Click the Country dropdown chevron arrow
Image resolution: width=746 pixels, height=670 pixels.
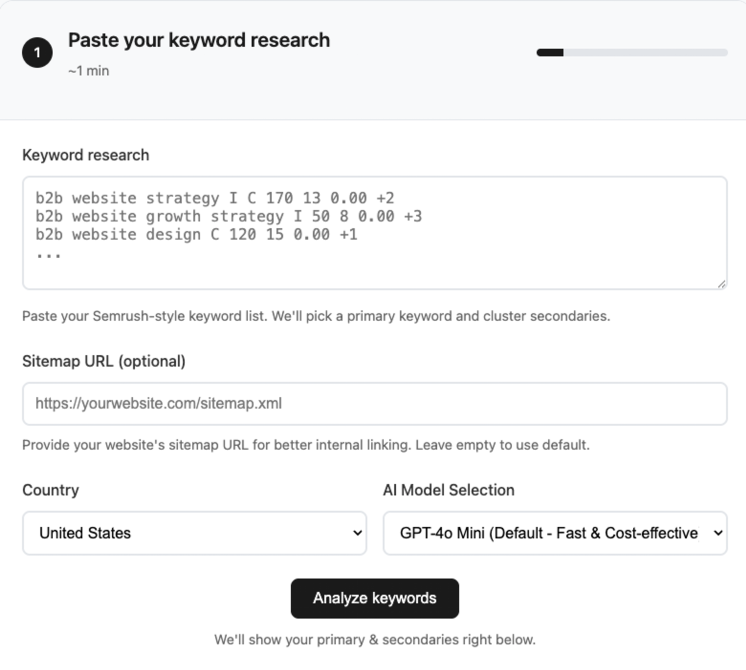point(358,533)
